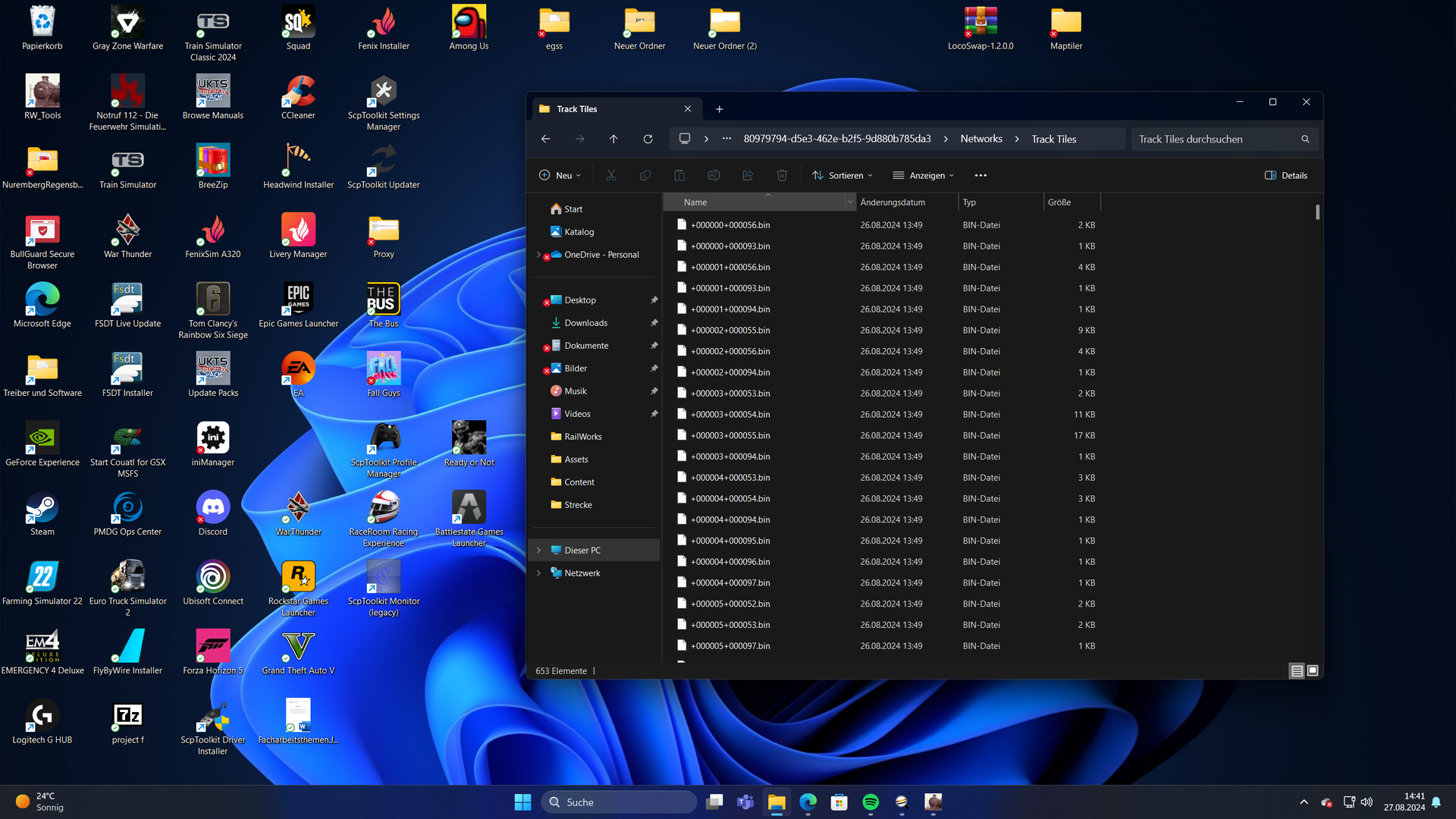1456x819 pixels.
Task: Switch to details list view in status bar
Action: pyautogui.click(x=1297, y=670)
